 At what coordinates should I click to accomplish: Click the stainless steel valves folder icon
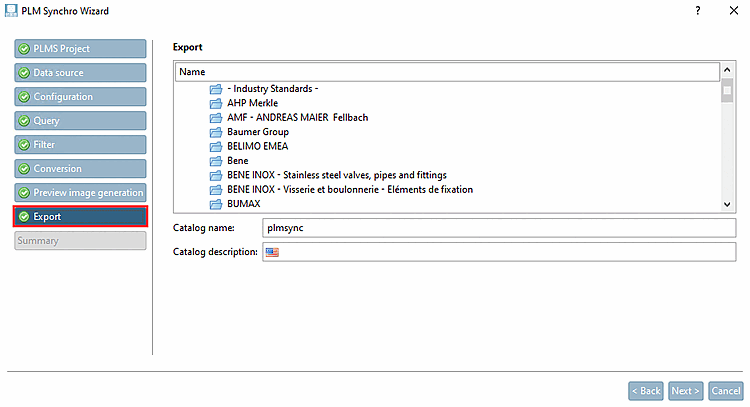(216, 175)
